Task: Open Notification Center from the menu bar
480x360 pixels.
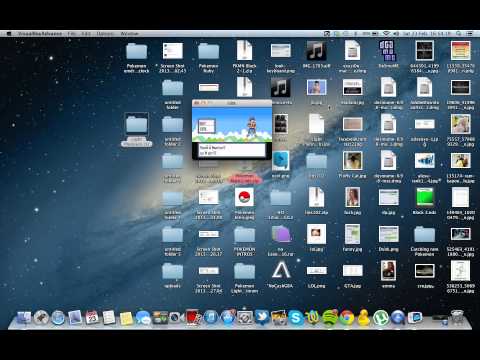Action: 470,34
